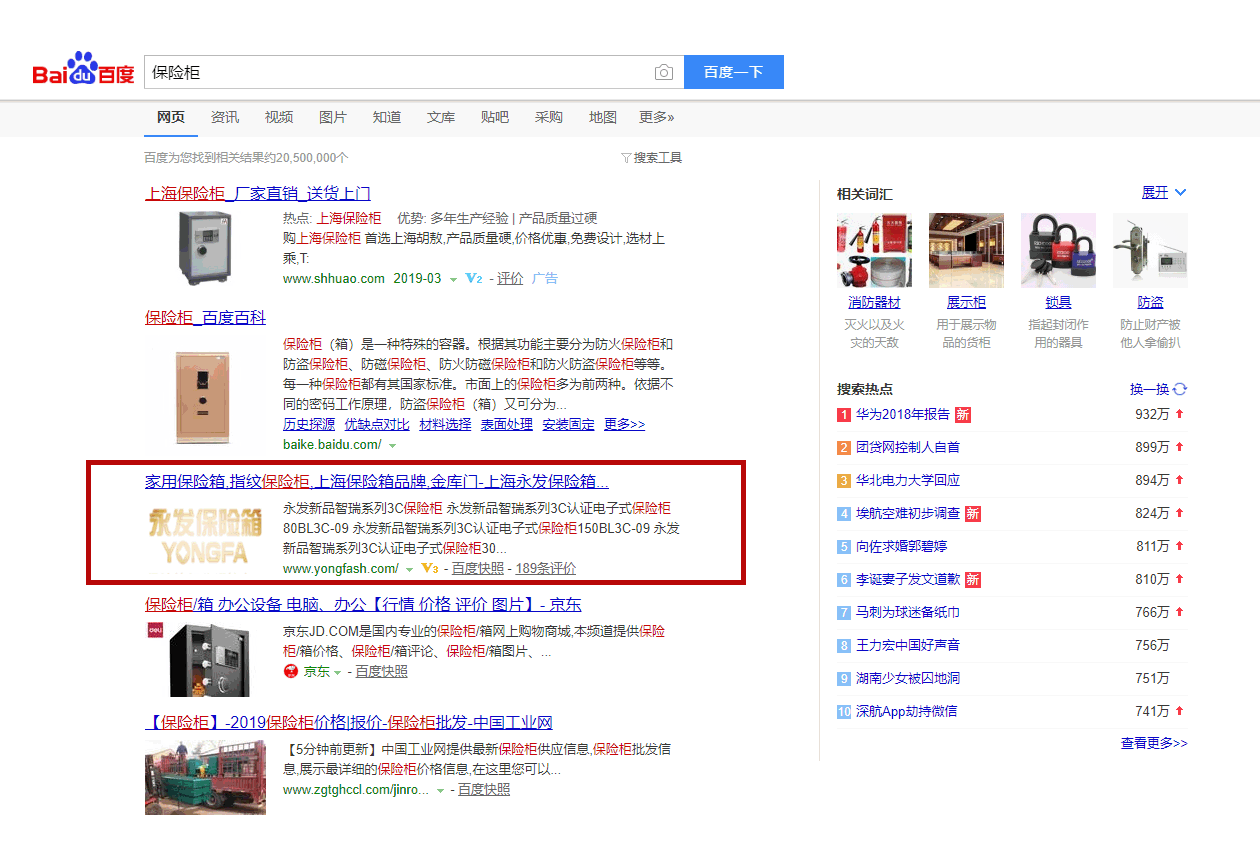Screen dimensions: 1260x861
Task: Open 百度快照 for the zgtghccl.com result
Action: (x=484, y=789)
